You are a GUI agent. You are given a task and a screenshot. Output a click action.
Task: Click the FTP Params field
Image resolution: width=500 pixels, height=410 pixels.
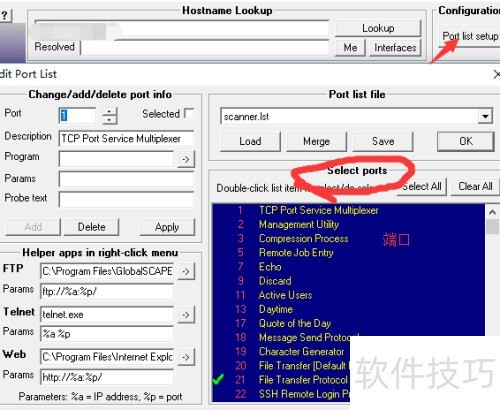click(107, 291)
